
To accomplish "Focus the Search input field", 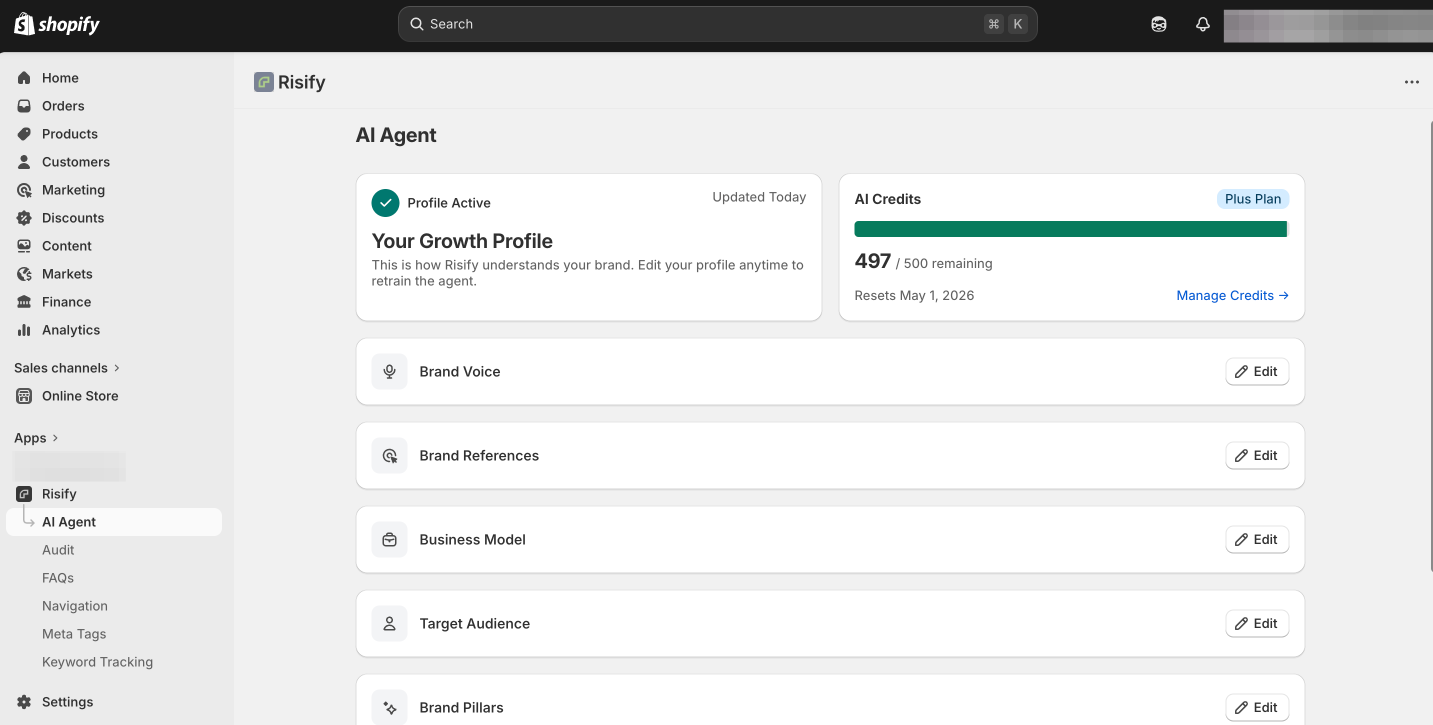I will (x=700, y=24).
